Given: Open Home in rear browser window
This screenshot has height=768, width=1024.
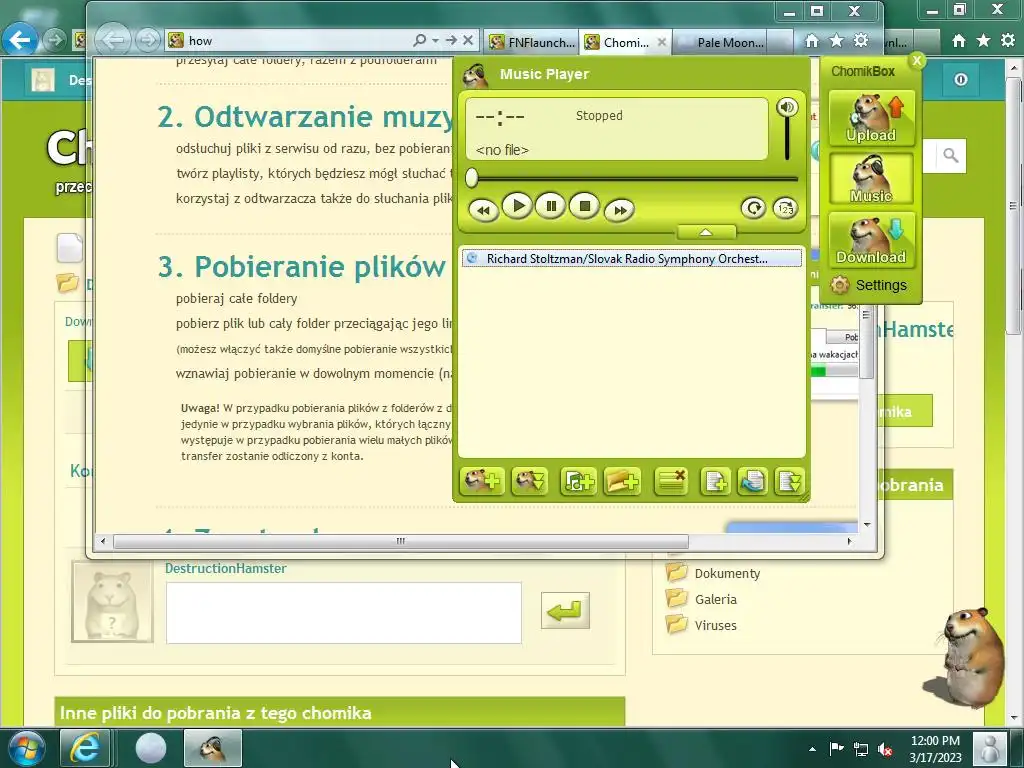Looking at the screenshot, I should point(959,41).
